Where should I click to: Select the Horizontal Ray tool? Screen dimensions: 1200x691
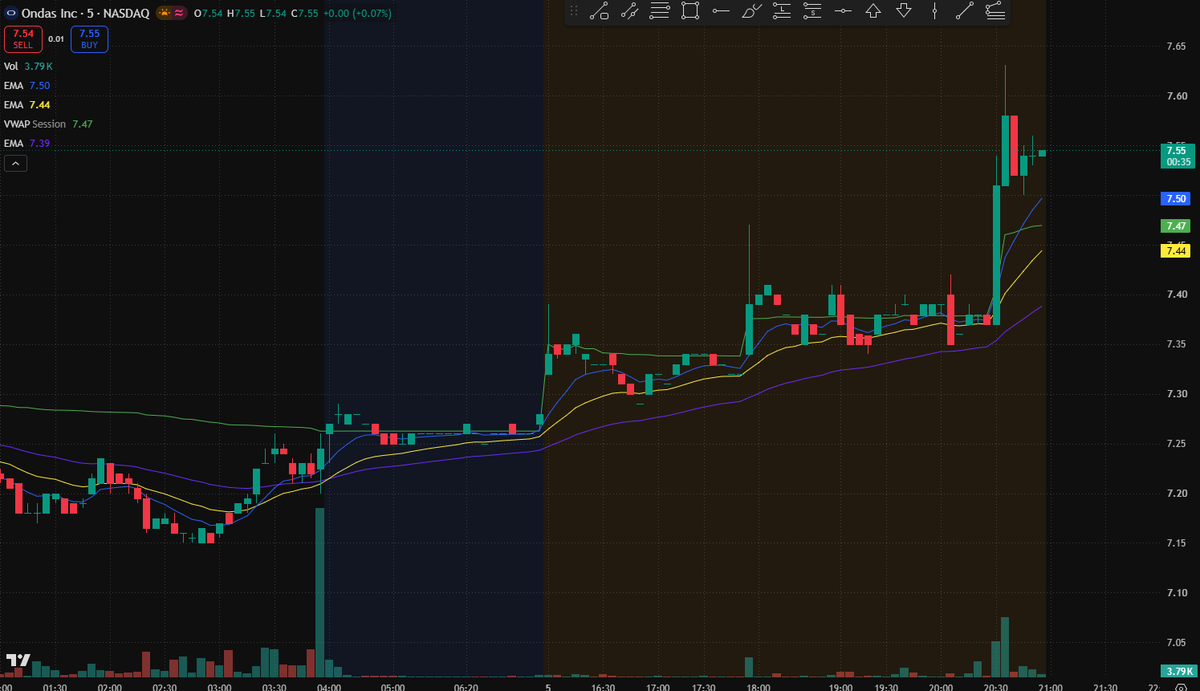point(721,12)
